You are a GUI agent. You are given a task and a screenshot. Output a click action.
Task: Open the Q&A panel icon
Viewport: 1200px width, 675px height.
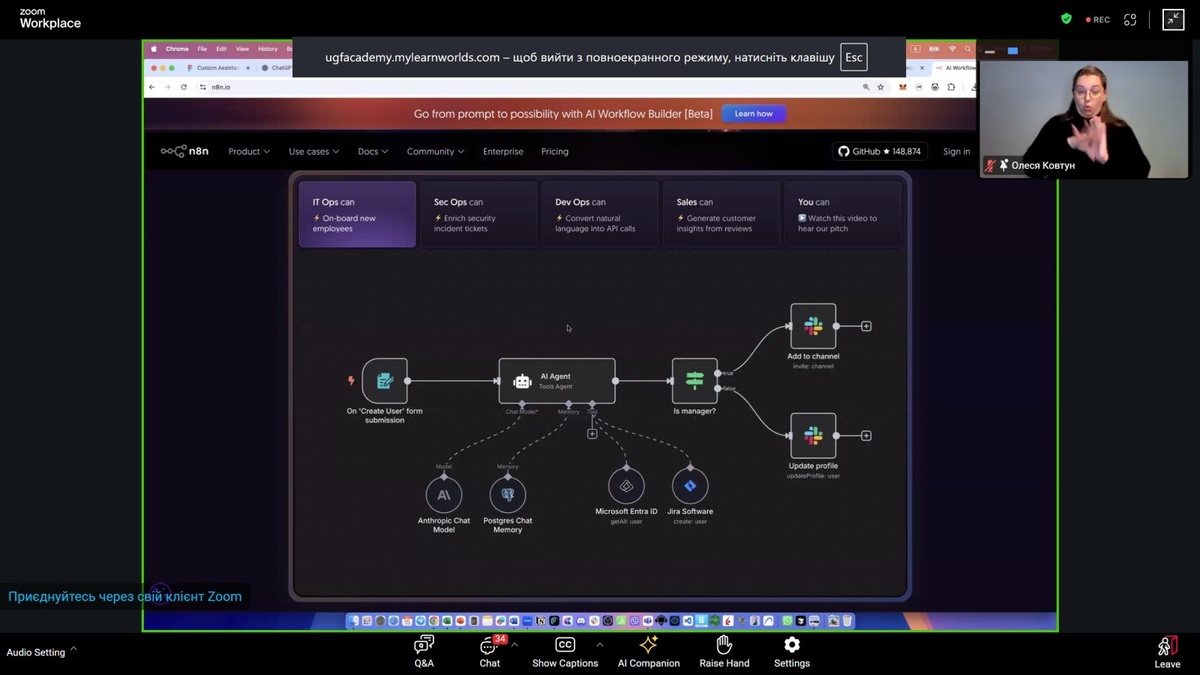424,646
